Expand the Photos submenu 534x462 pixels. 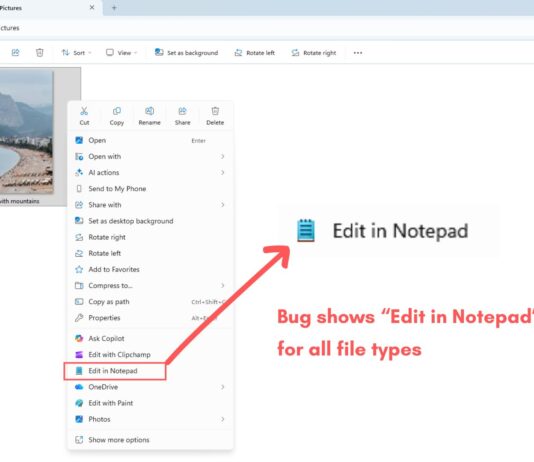pyautogui.click(x=150, y=419)
